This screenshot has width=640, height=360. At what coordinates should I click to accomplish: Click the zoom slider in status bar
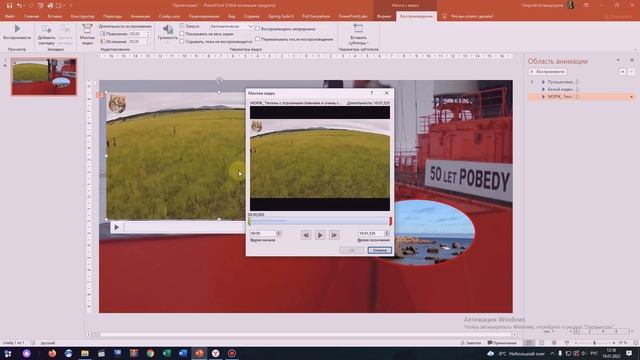[x=594, y=343]
